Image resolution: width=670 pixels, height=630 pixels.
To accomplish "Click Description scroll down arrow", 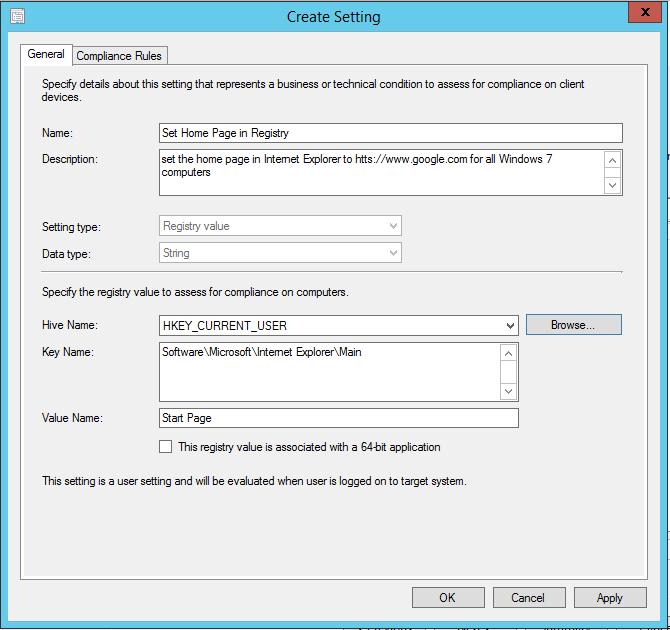I will (612, 185).
